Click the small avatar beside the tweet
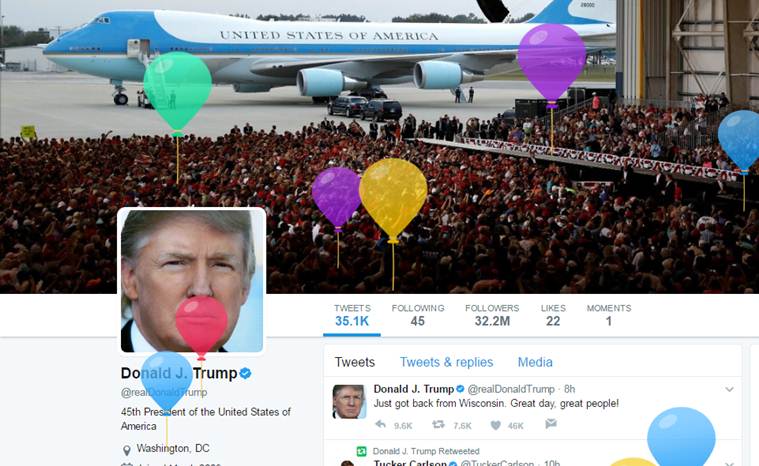759x466 pixels. pos(349,401)
